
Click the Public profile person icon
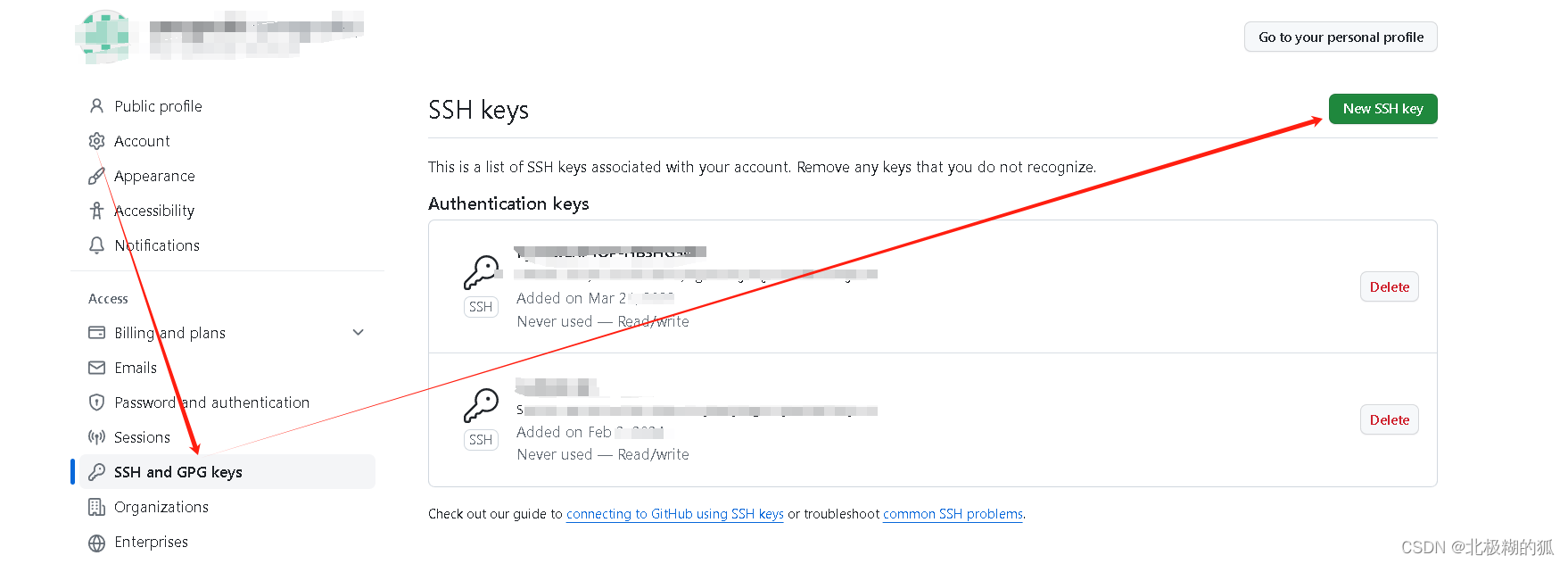[x=96, y=105]
